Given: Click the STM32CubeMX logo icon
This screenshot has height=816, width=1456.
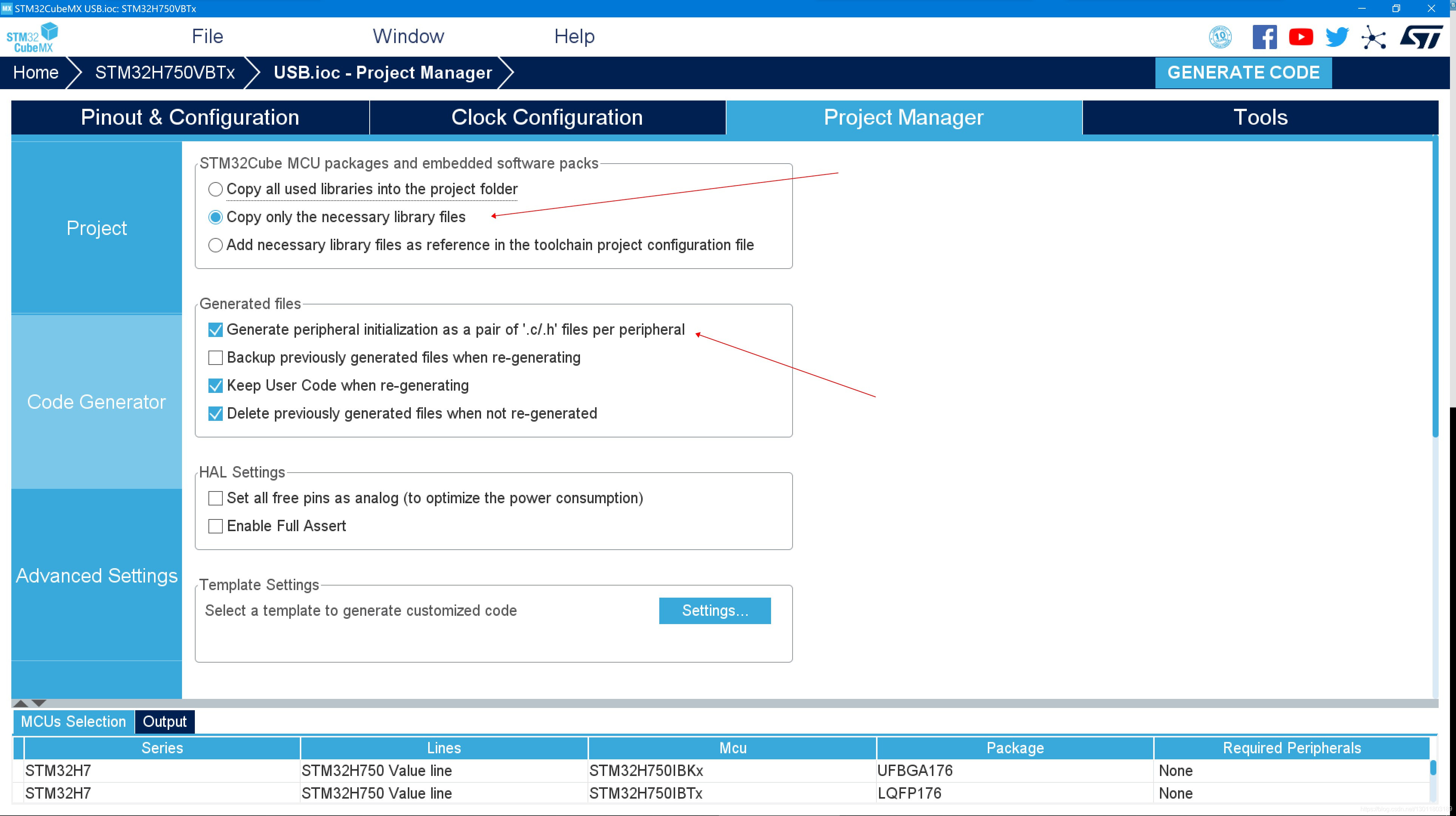Looking at the screenshot, I should (x=32, y=37).
